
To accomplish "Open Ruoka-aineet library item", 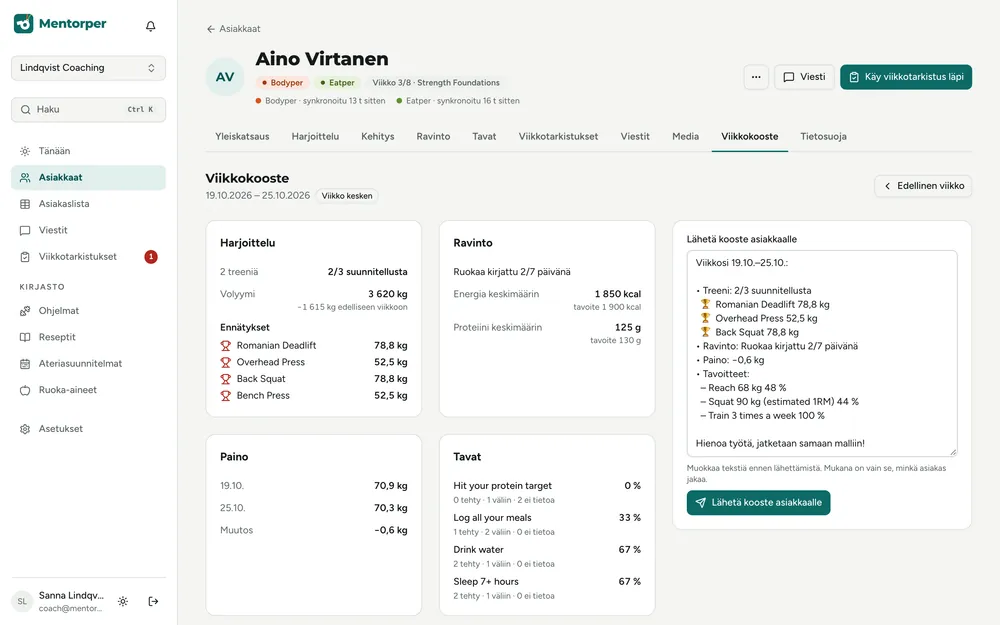I will [x=88, y=390].
